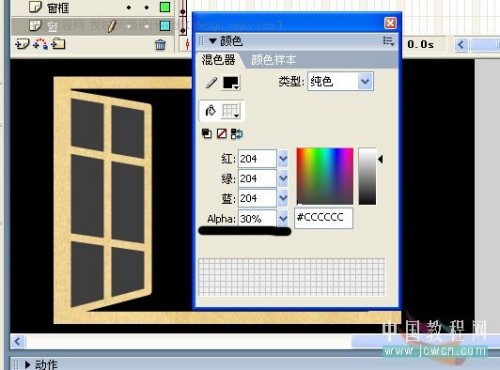Delete layer using the trash can icon
The image size is (500, 370).
160,44
